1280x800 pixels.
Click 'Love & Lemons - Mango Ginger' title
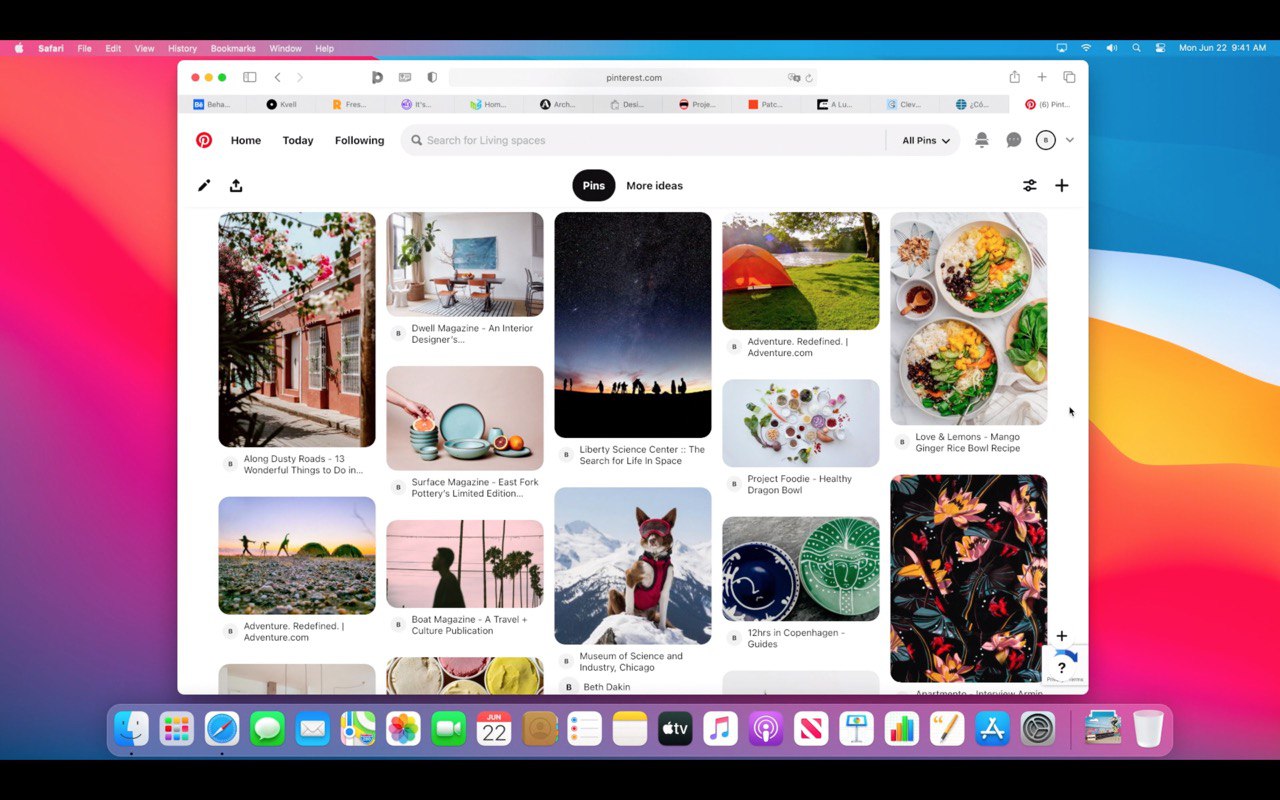coord(968,442)
